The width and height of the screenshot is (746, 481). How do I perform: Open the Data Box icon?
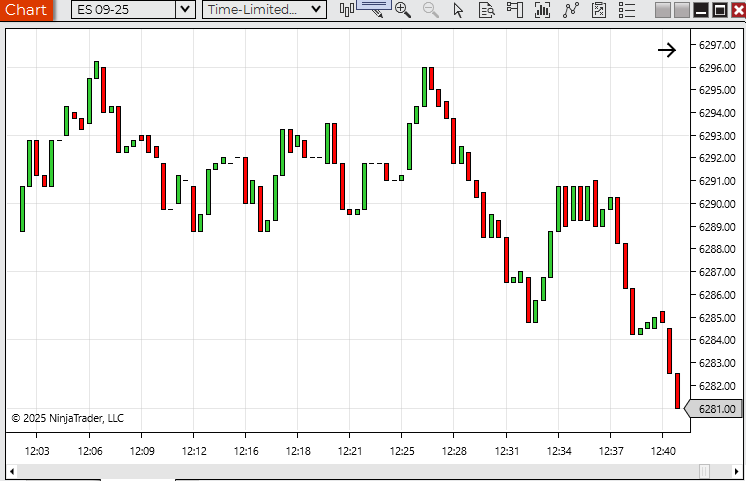[486, 10]
